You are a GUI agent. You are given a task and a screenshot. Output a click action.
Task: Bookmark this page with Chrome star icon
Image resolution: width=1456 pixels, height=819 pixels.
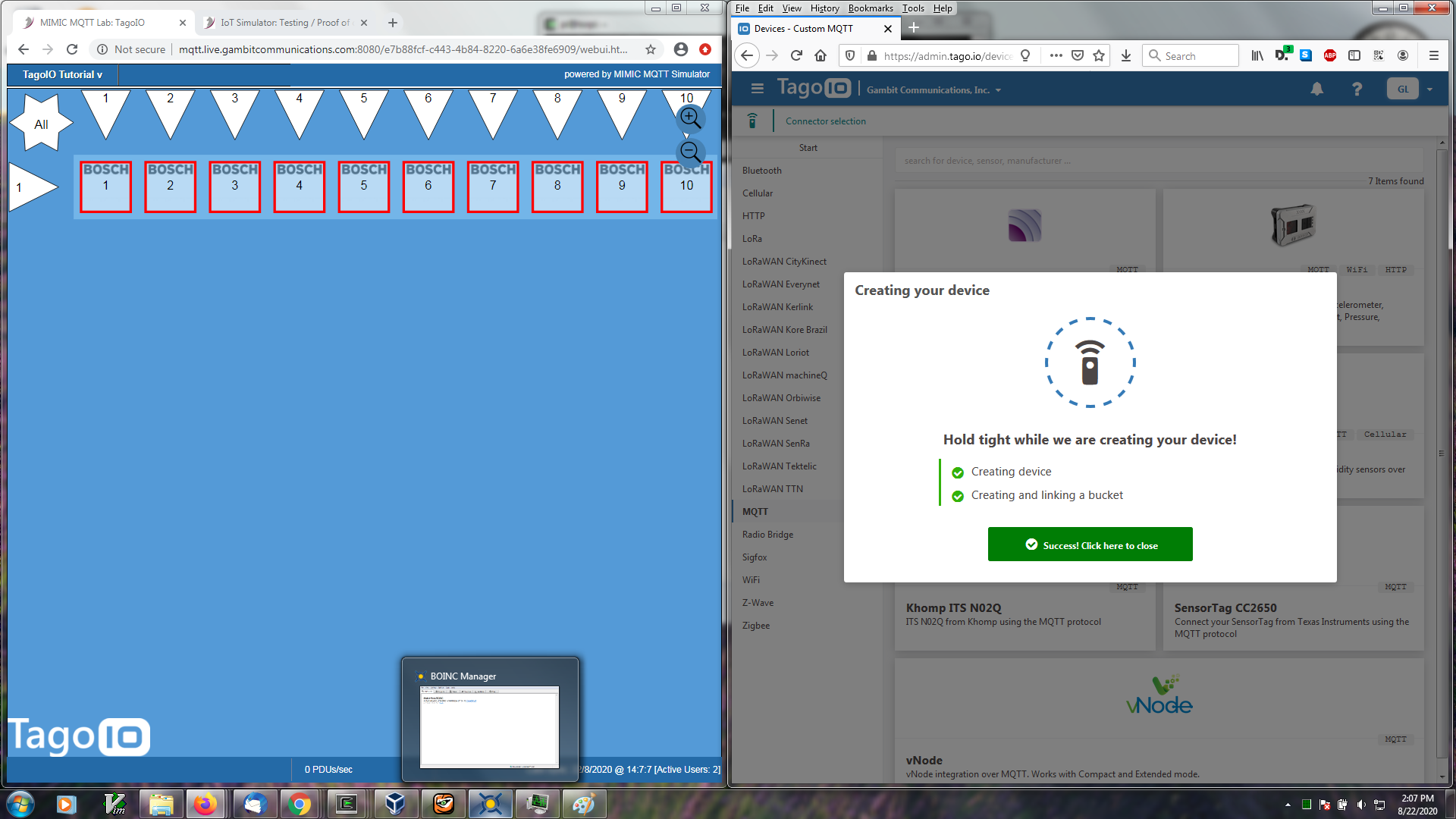tap(651, 49)
